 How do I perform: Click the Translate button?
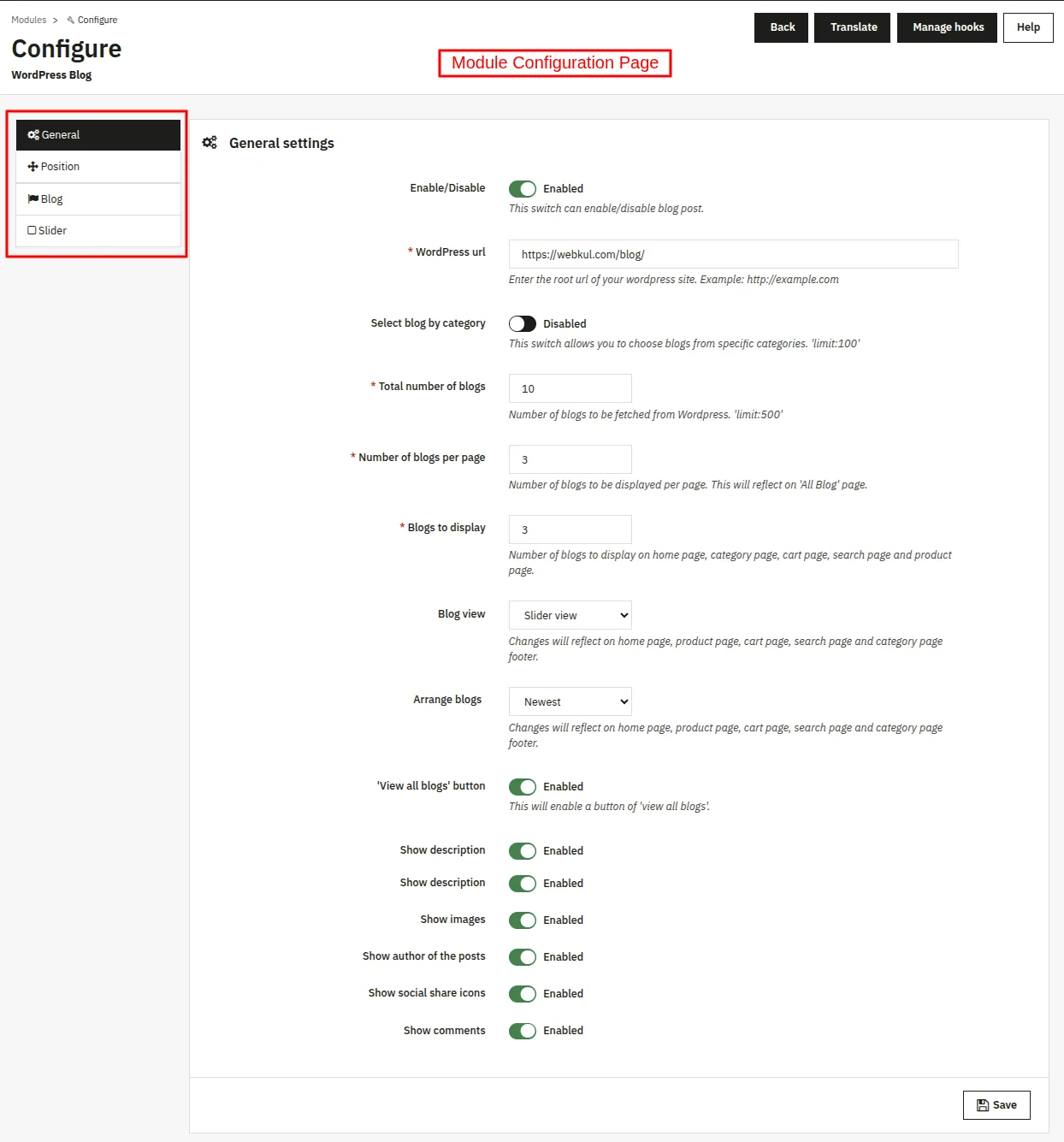(853, 27)
